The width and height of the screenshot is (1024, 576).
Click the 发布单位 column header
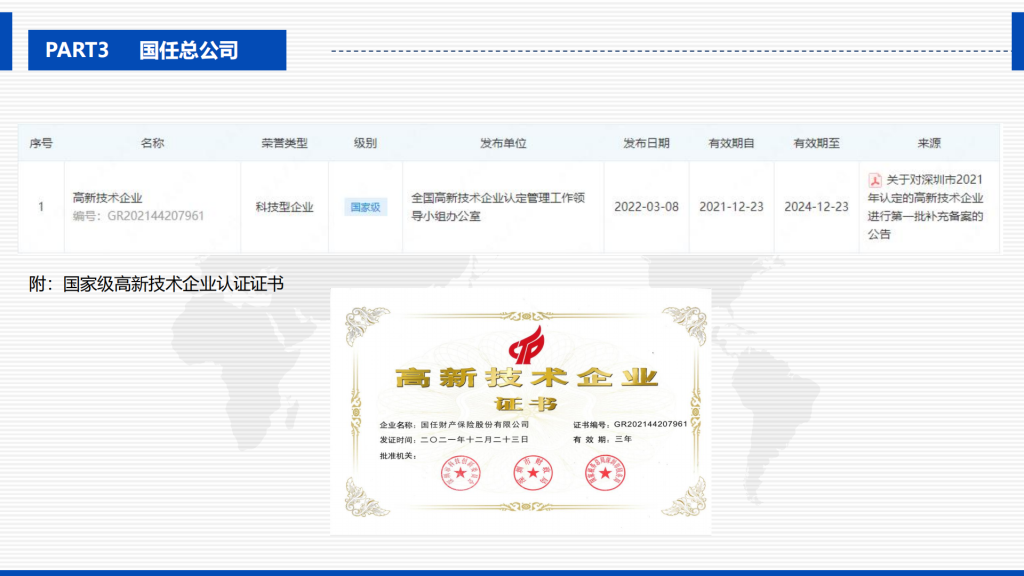click(502, 143)
